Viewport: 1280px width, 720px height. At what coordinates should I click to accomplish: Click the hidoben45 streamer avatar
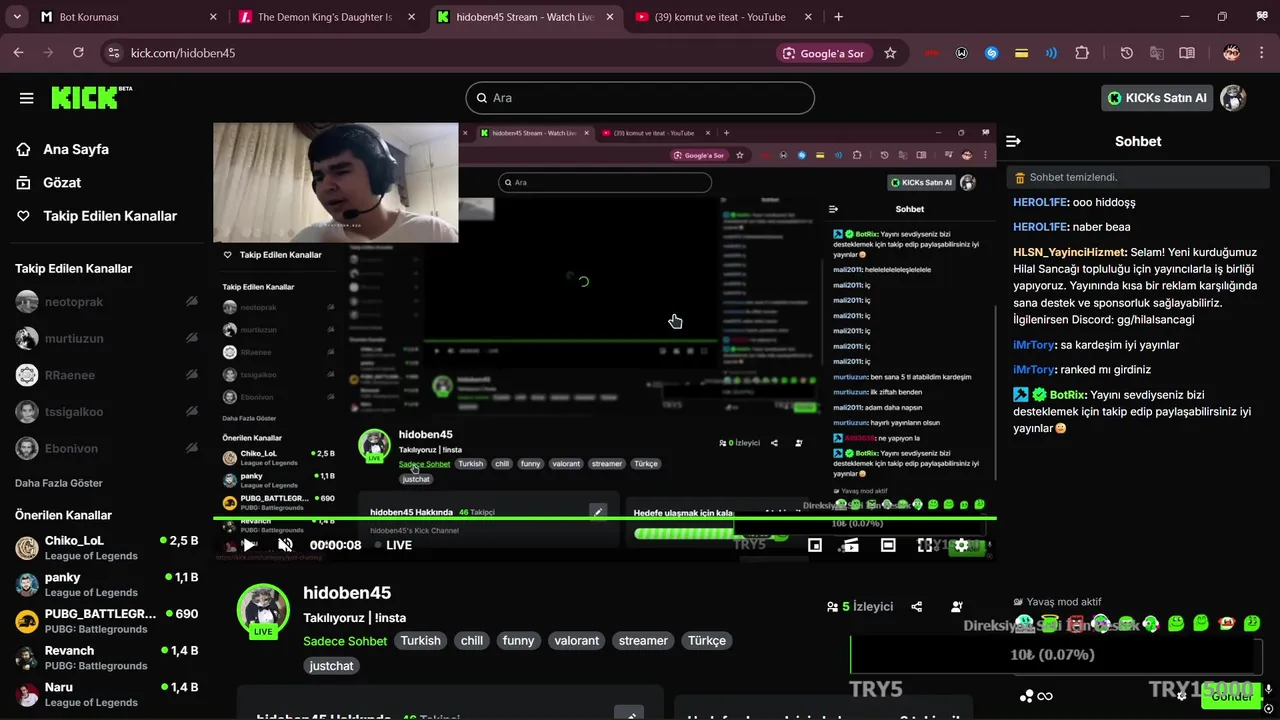pyautogui.click(x=263, y=610)
